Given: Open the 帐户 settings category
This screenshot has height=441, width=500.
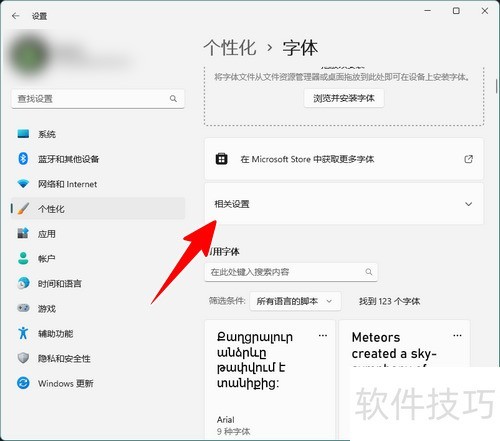Looking at the screenshot, I should (x=98, y=259).
